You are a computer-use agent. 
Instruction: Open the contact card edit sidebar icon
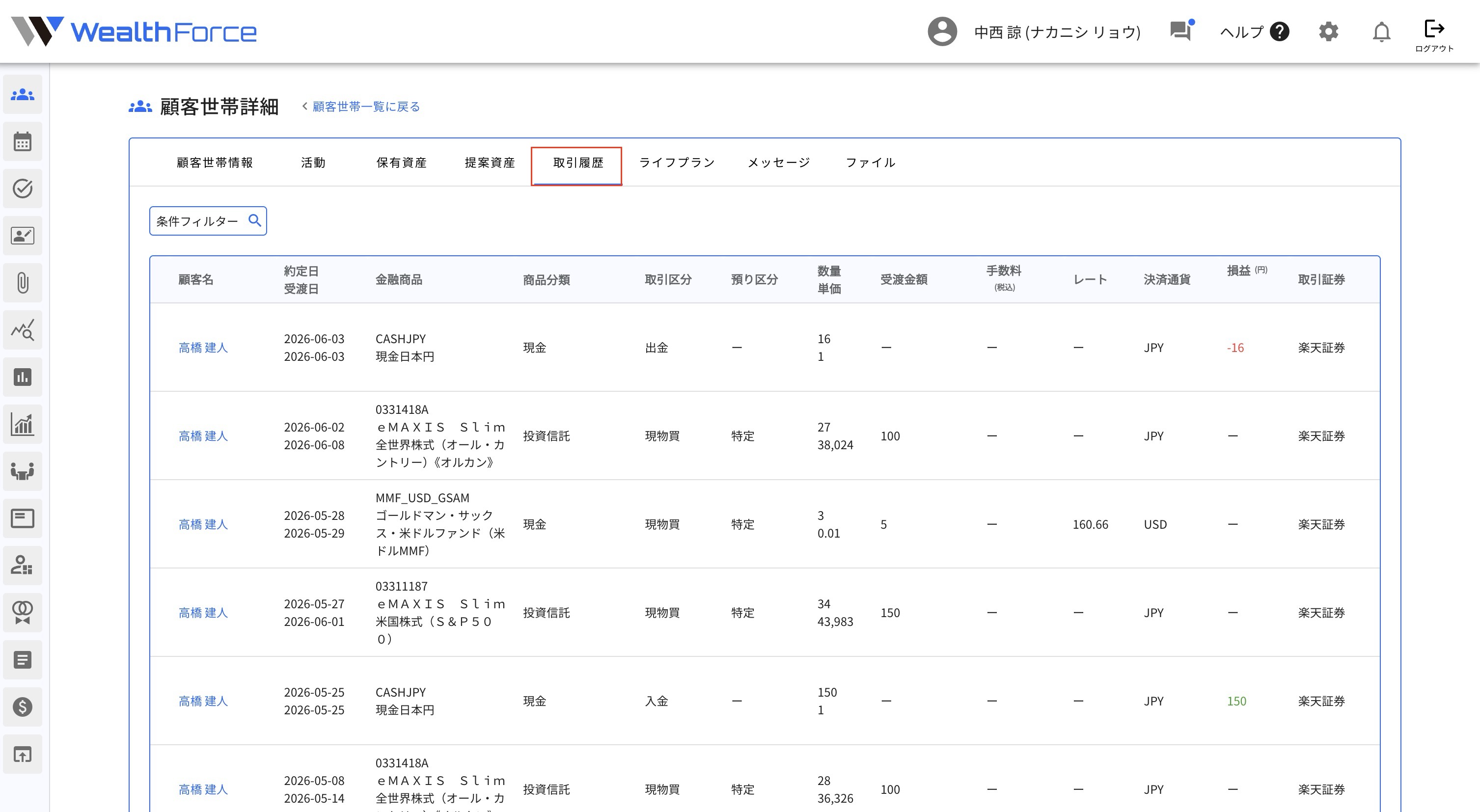pyautogui.click(x=23, y=236)
